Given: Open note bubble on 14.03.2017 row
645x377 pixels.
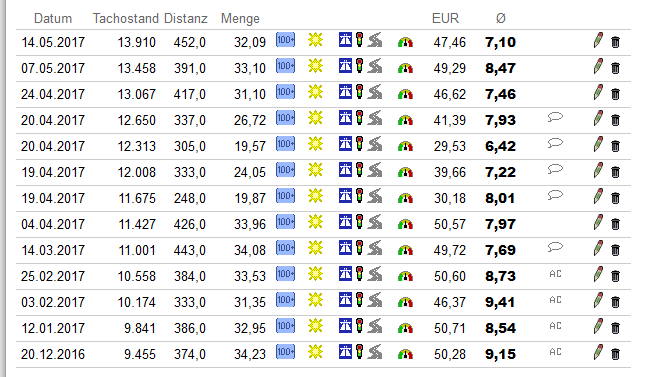Looking at the screenshot, I should [555, 248].
